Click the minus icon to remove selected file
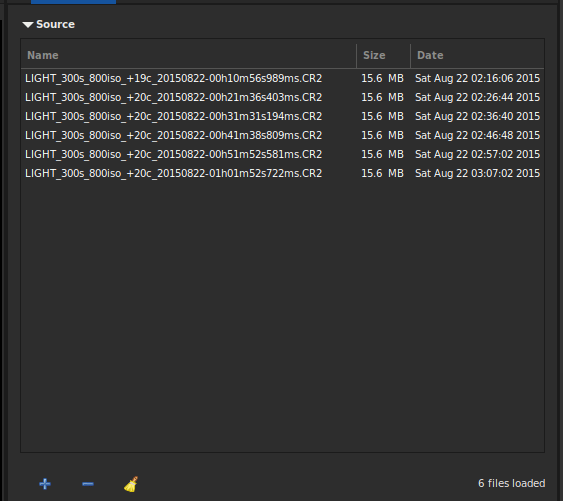The width and height of the screenshot is (563, 501). click(x=88, y=484)
